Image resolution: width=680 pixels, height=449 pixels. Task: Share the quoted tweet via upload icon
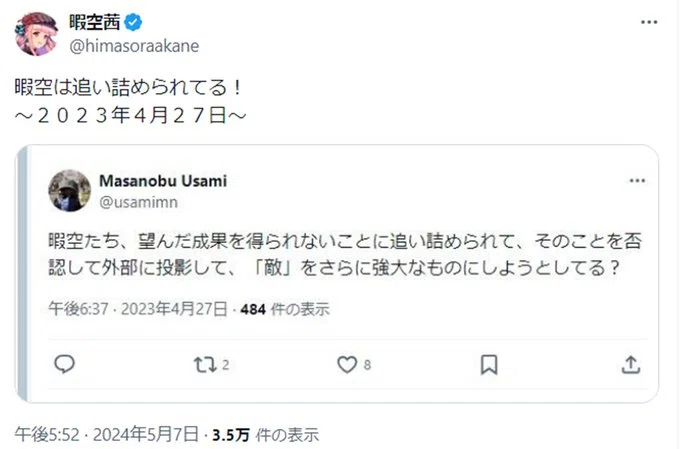[x=631, y=364]
